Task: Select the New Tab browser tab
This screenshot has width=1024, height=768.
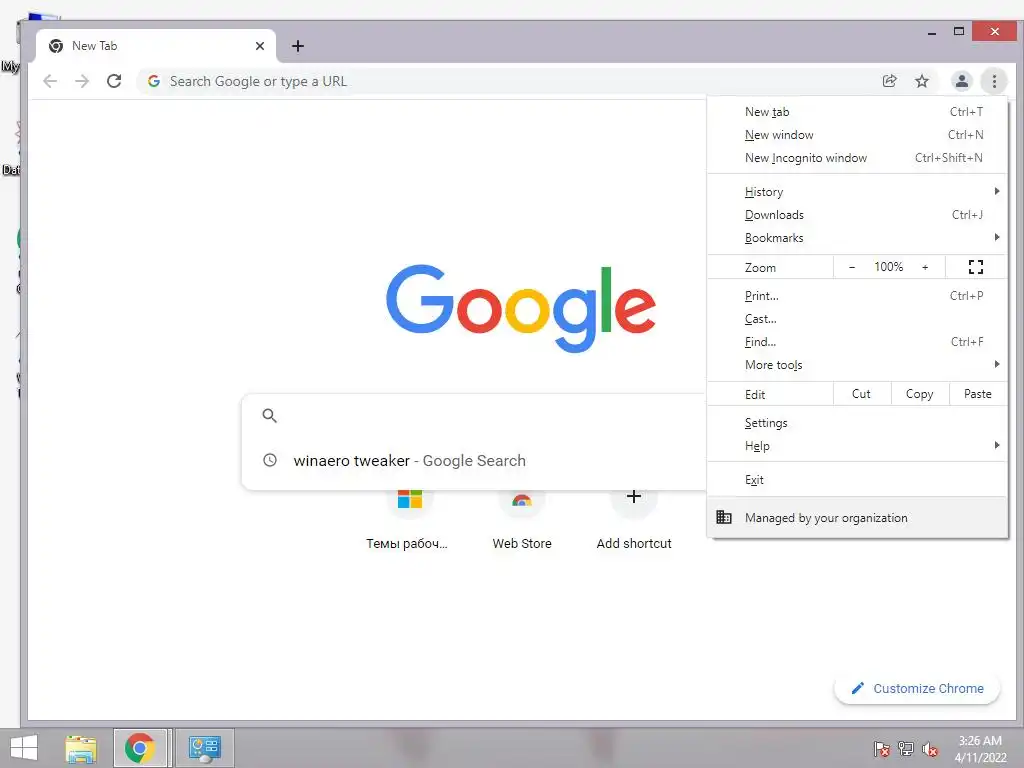Action: point(155,46)
